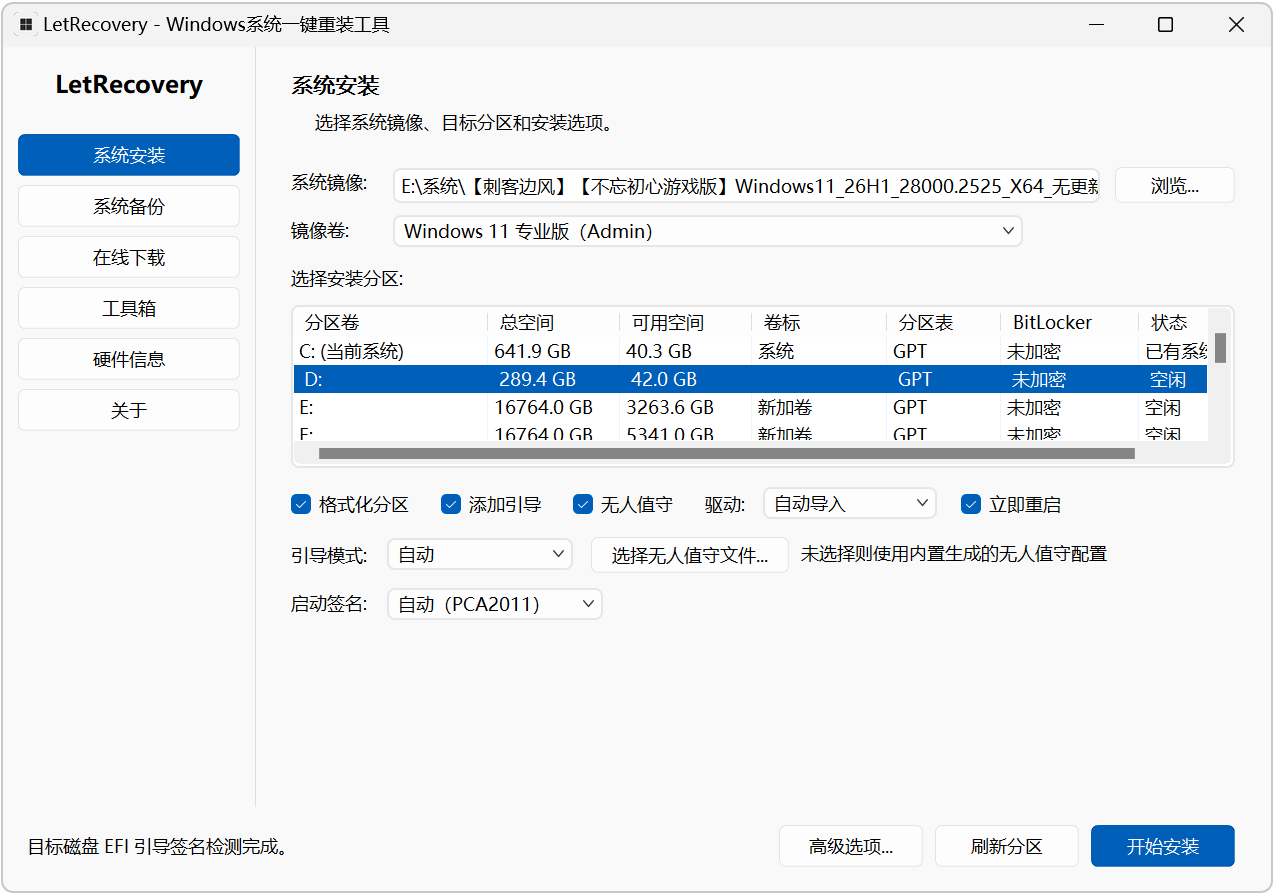This screenshot has height=895, width=1274.
Task: Select the D: partition cell
Action: (391, 379)
